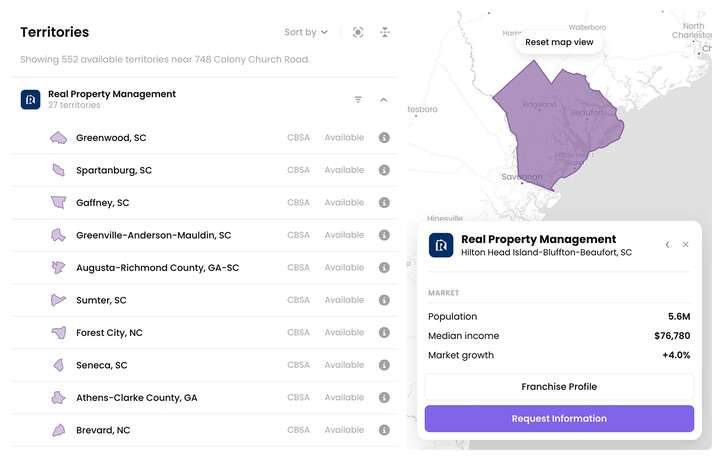Select the Athens-Clarke County, GA territory name
This screenshot has height=460, width=720.
coord(137,398)
